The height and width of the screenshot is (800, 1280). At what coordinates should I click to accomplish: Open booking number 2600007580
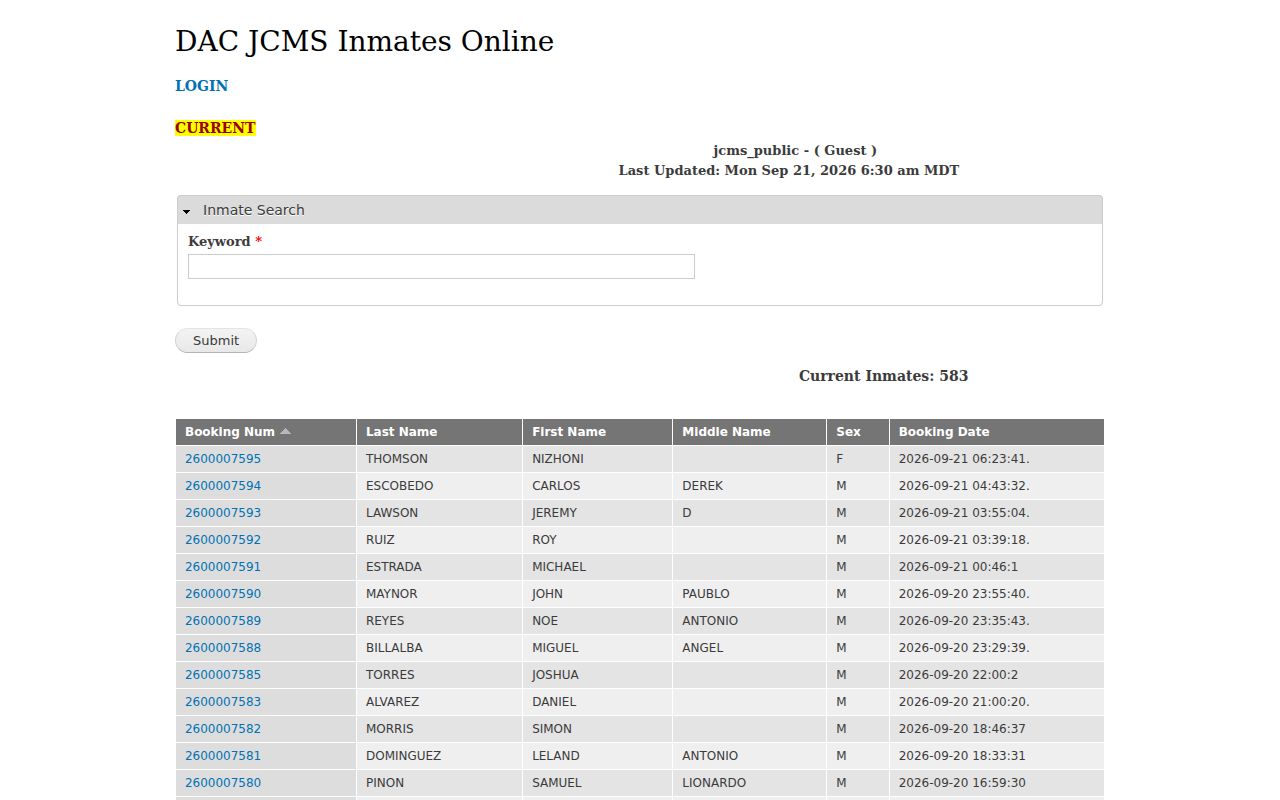(x=223, y=783)
